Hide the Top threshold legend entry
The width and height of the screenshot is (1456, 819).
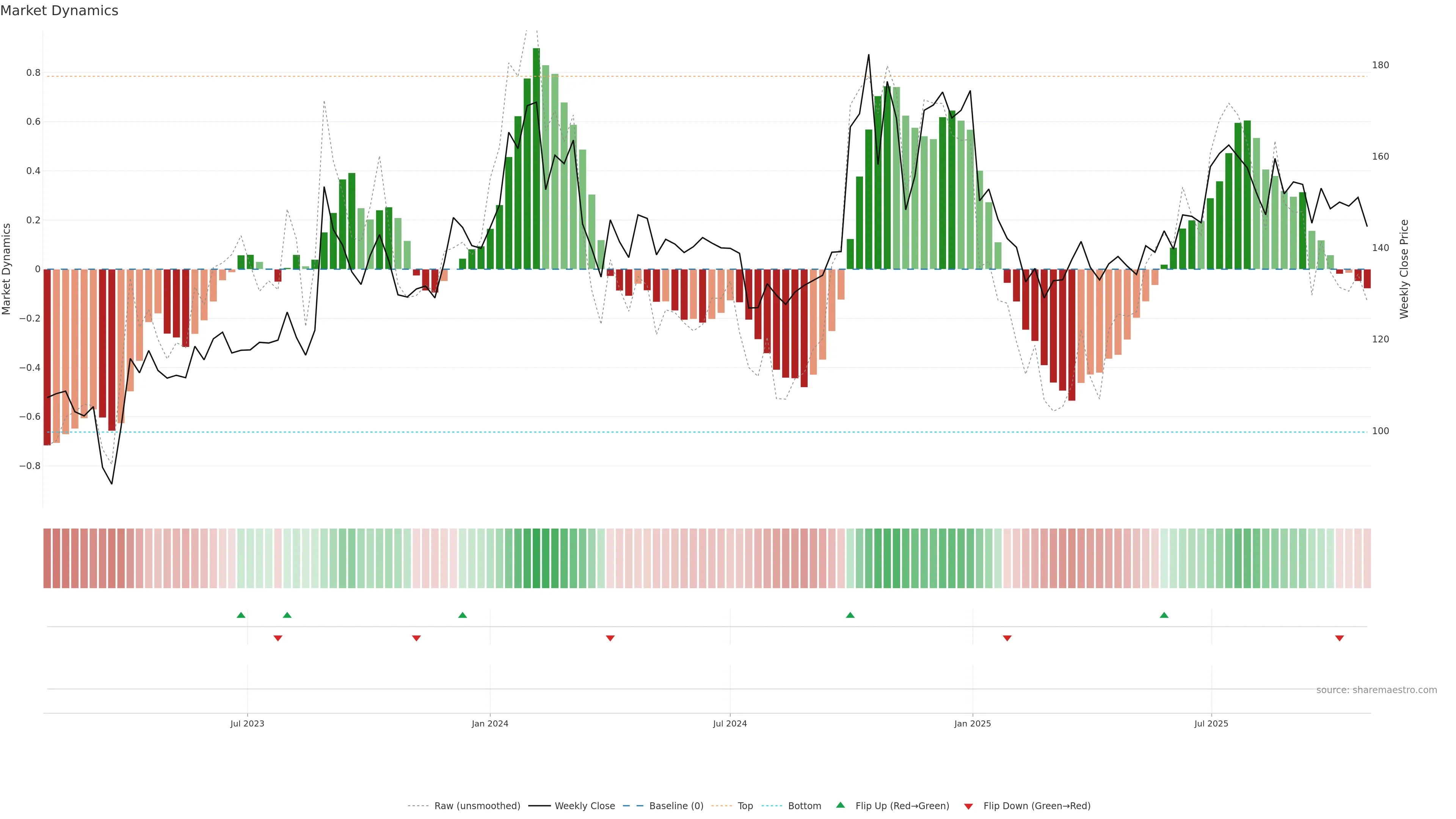[745, 806]
